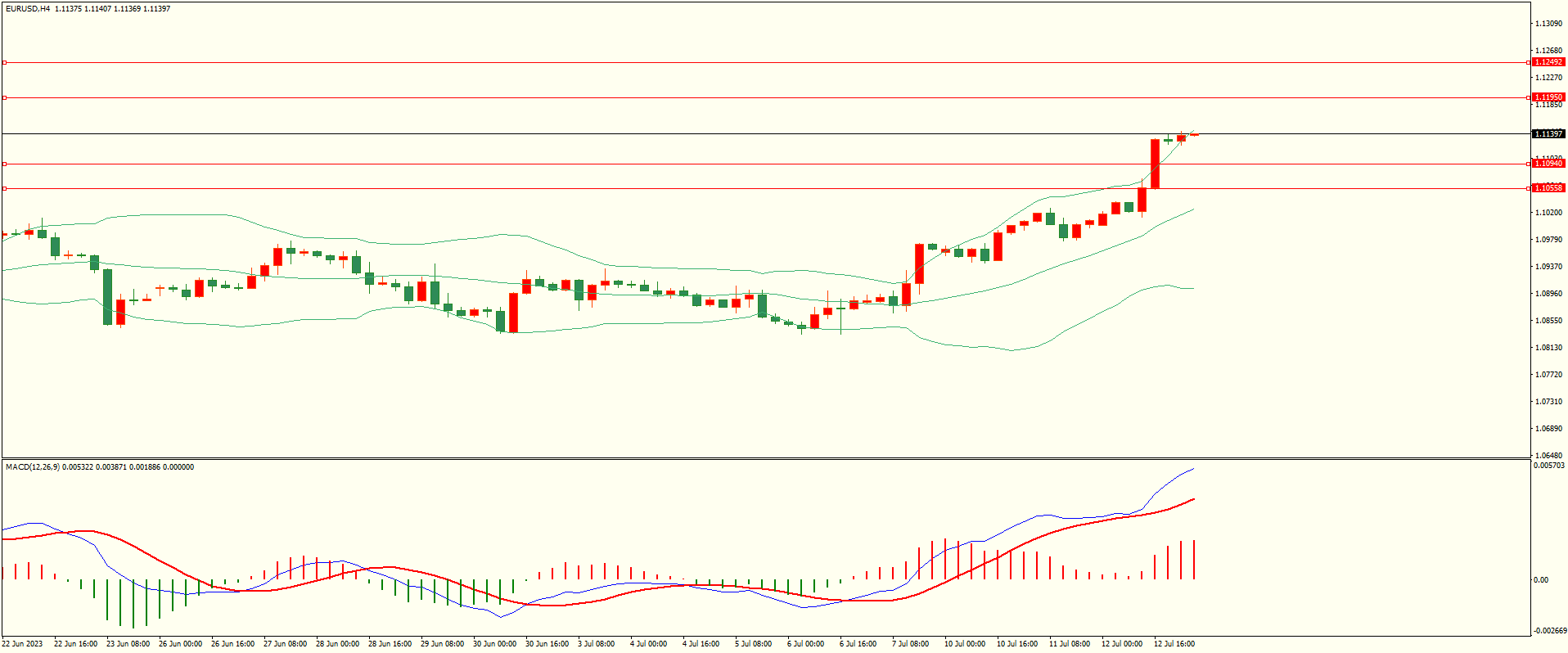Click the 1.08960 price scale value
Screen dimensions: 1568x653
1549,294
